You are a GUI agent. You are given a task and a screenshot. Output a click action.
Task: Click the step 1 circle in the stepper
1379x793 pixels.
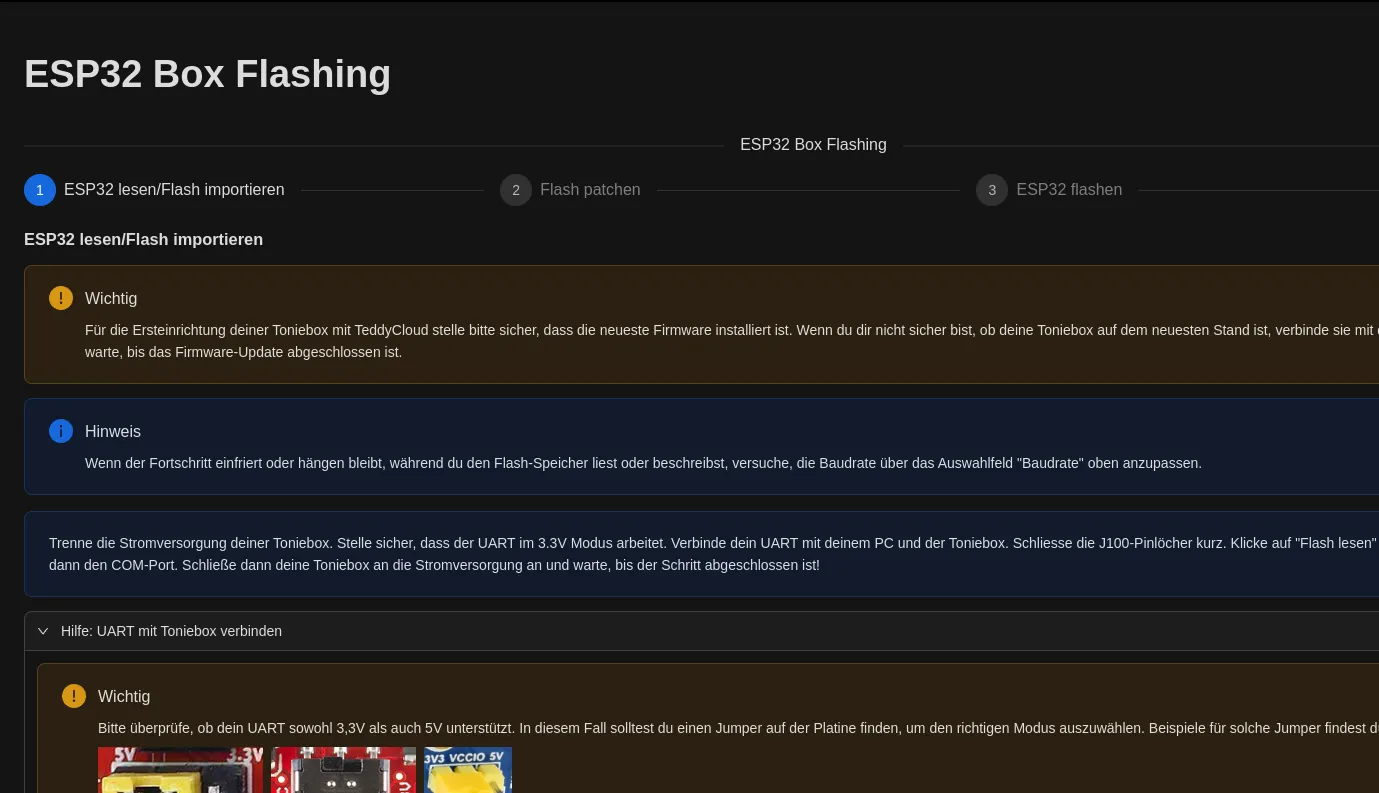click(40, 190)
